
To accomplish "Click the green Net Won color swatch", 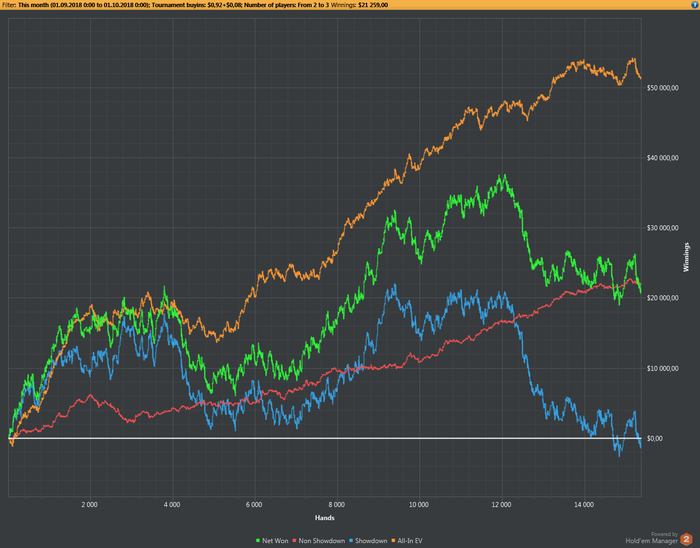I will point(258,541).
